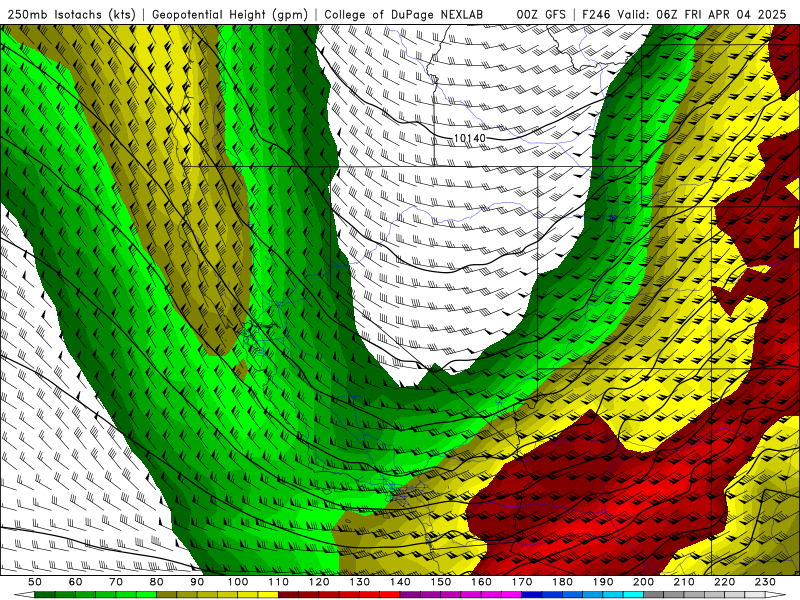The height and width of the screenshot is (600, 800).
Task: Click the '00Z GFS' model run text
Action: pyautogui.click(x=541, y=15)
